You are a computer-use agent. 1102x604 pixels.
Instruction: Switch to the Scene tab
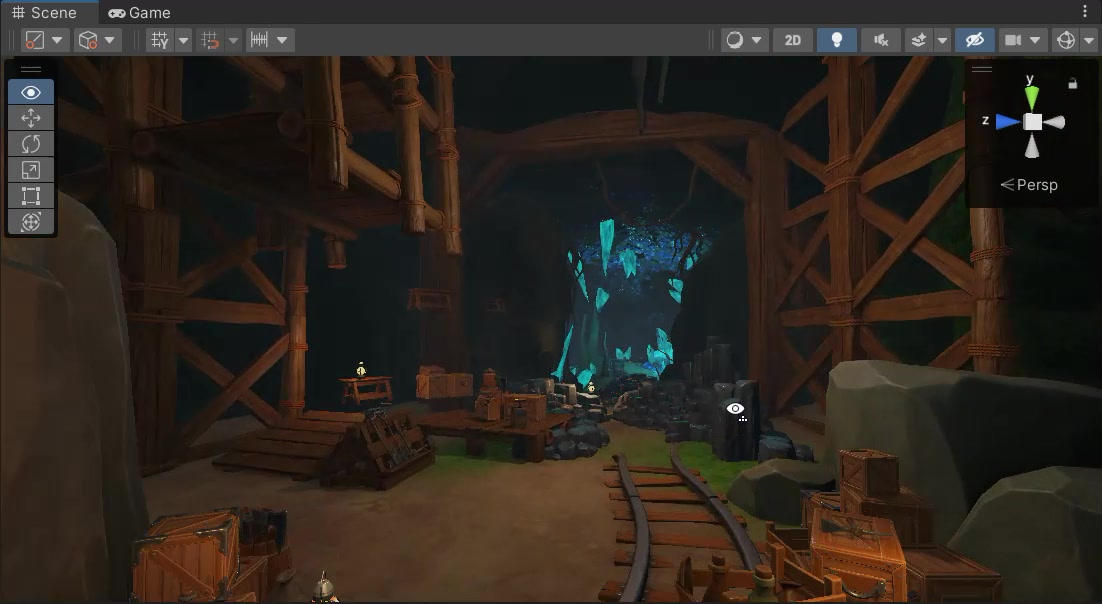[x=44, y=13]
